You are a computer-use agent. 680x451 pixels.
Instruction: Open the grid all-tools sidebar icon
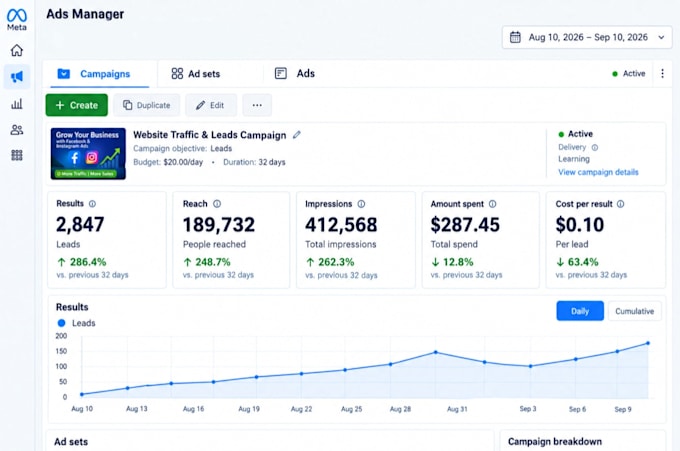click(17, 155)
